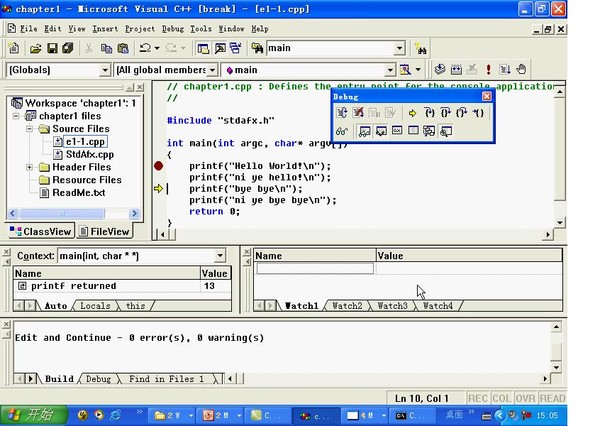Open the Debug menu
The height and width of the screenshot is (426, 600).
[x=173, y=29]
